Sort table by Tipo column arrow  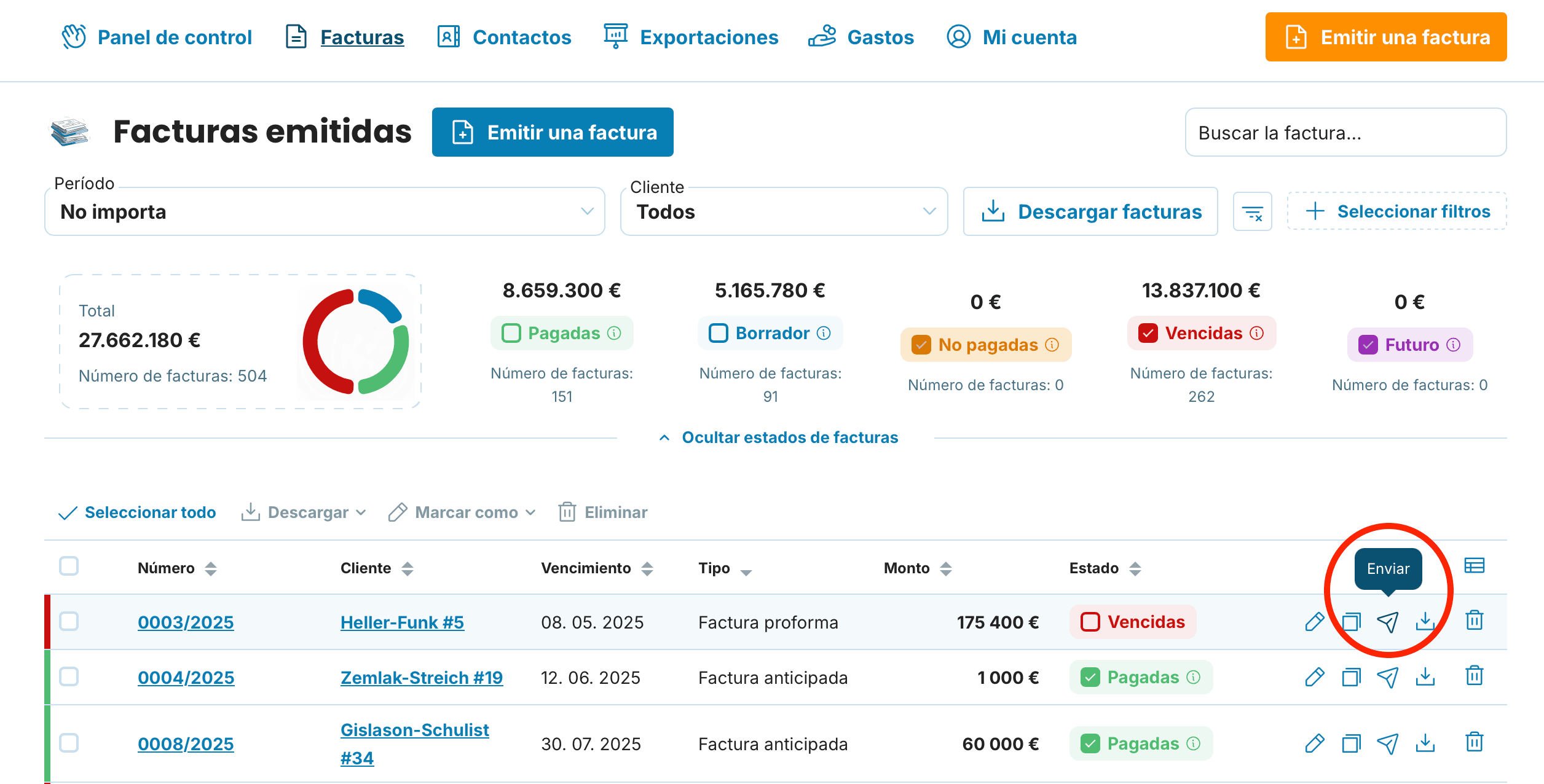746,572
